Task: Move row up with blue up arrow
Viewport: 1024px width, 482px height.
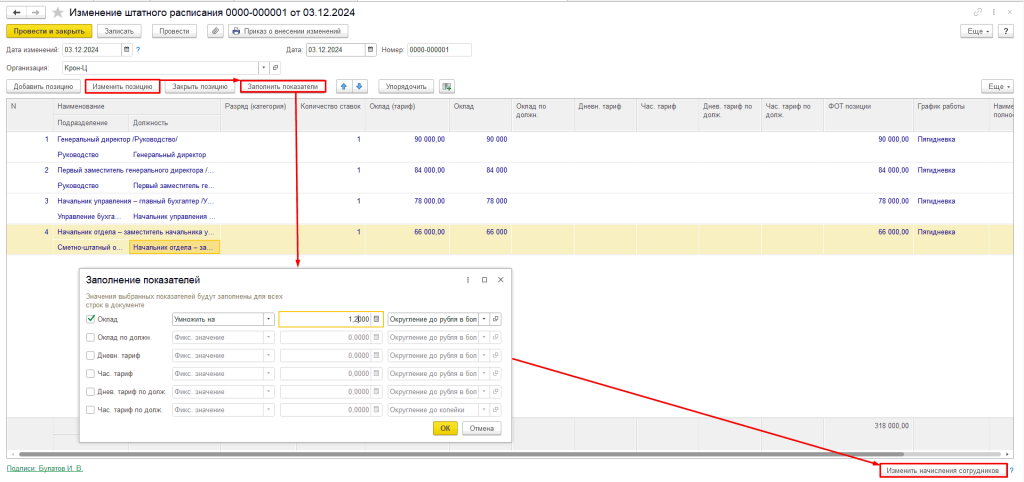Action: [343, 86]
